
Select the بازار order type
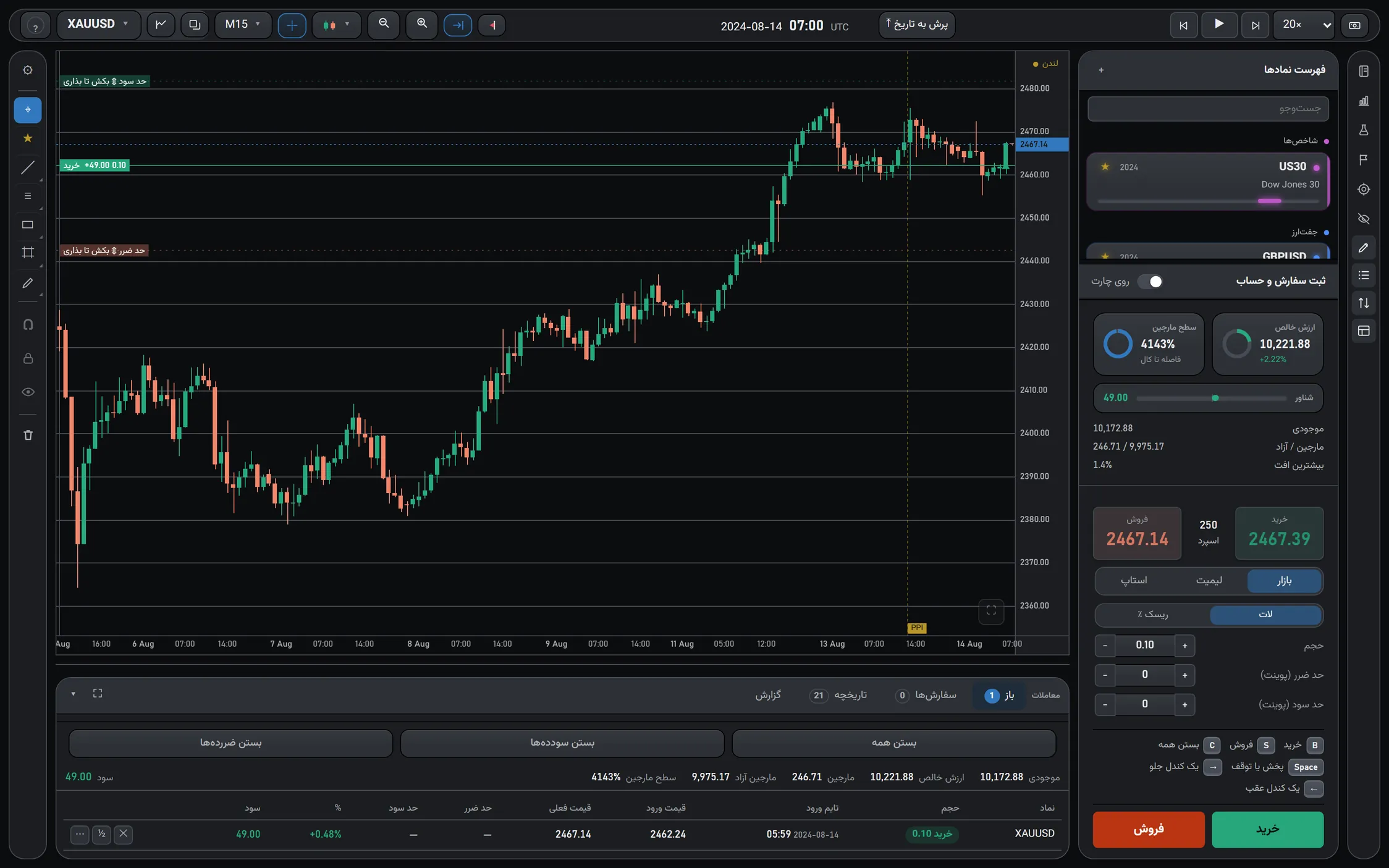click(x=1284, y=581)
